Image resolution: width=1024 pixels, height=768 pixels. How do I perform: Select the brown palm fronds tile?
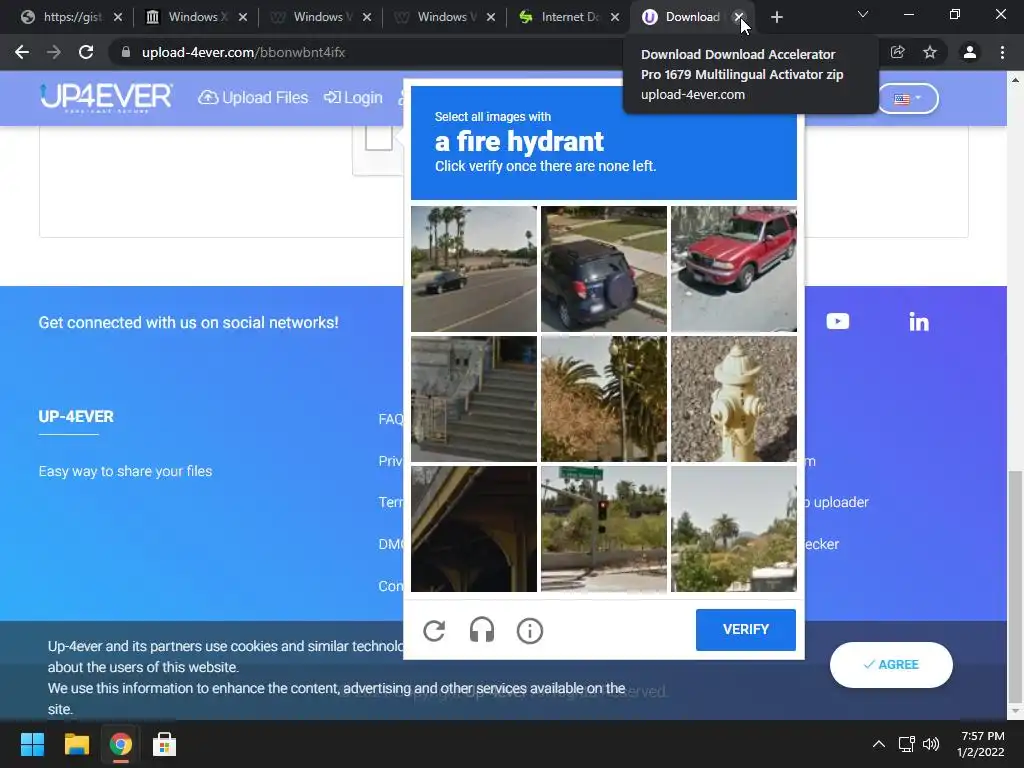coord(604,399)
